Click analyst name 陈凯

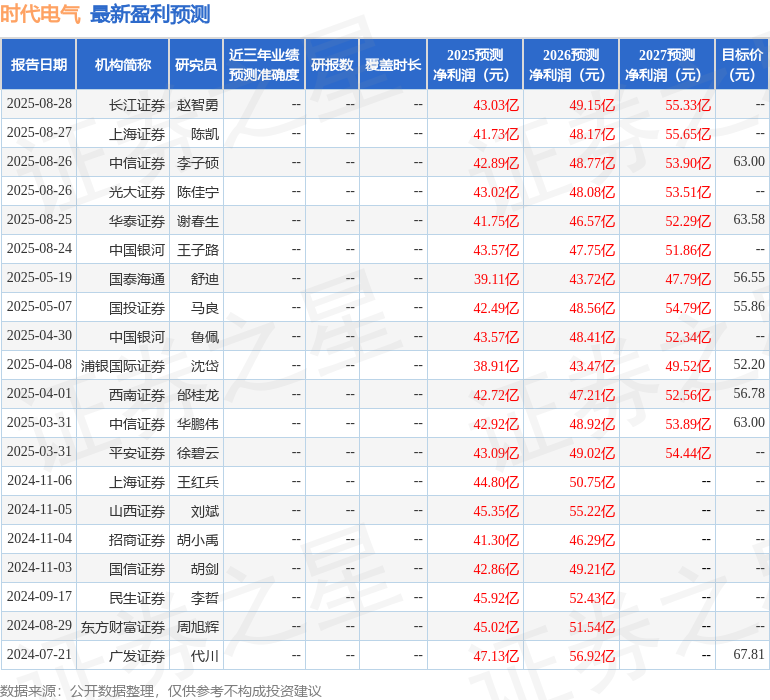[205, 134]
